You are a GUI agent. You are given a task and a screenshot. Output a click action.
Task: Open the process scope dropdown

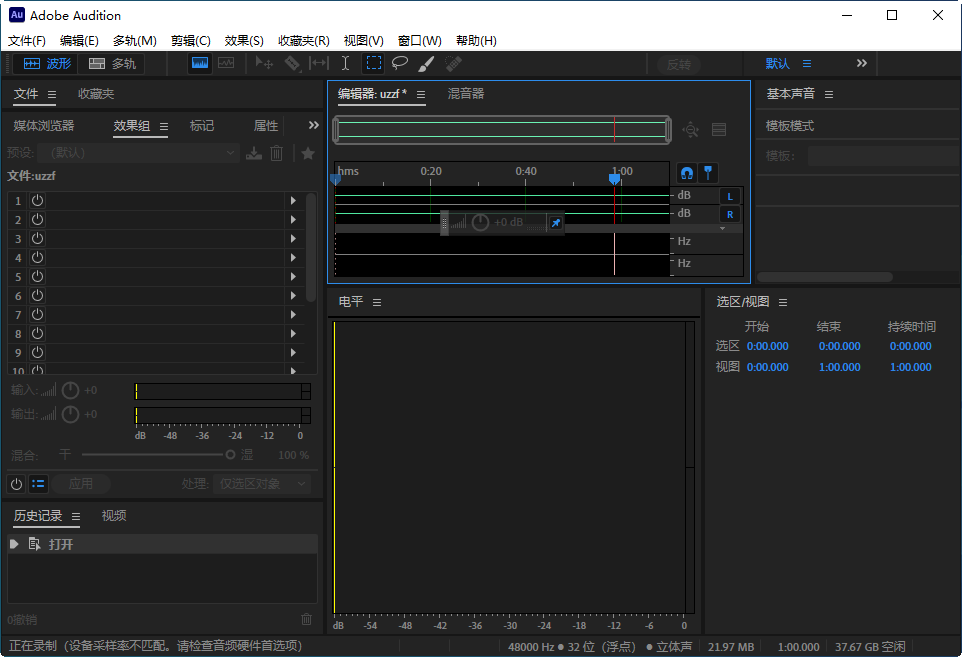[262, 484]
